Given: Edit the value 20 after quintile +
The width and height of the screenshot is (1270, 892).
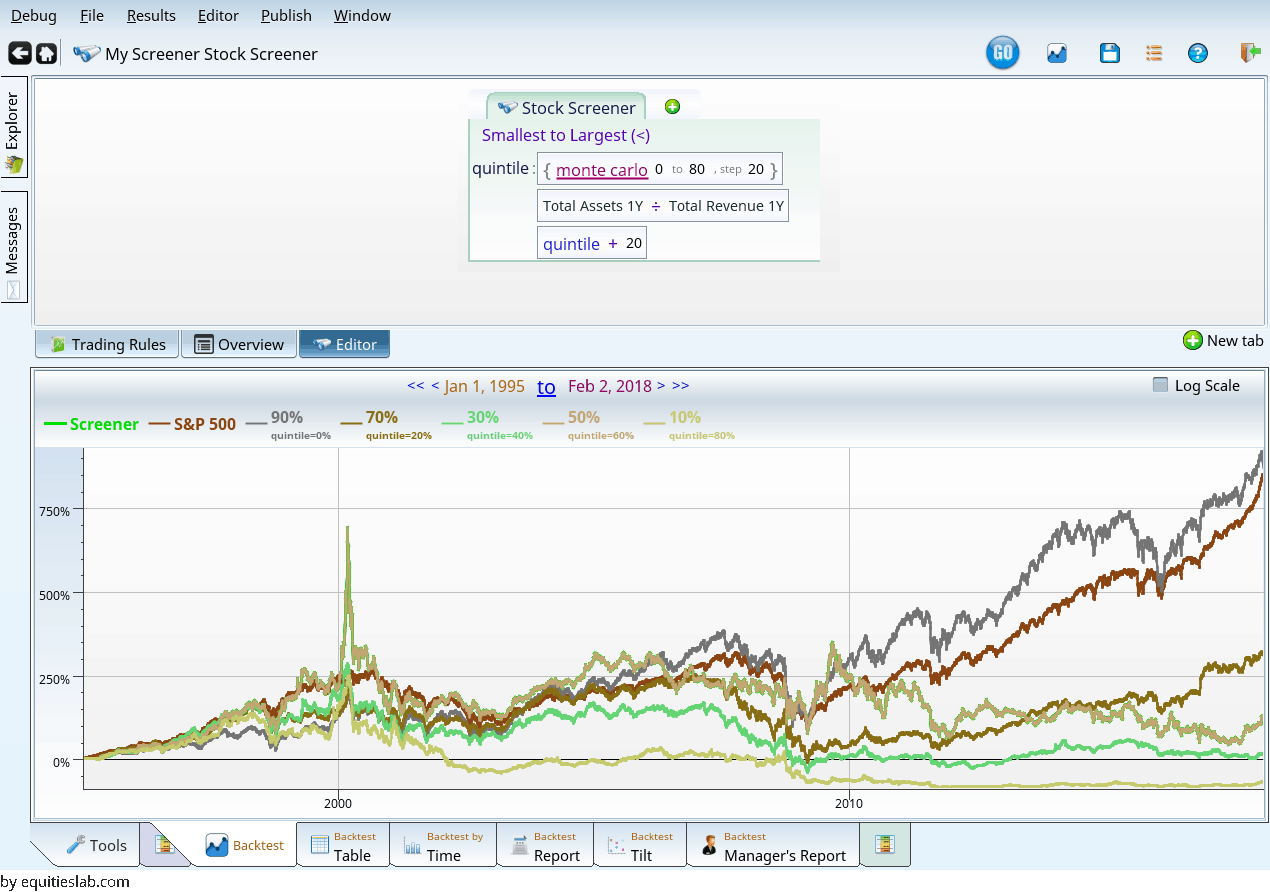Looking at the screenshot, I should tap(634, 243).
